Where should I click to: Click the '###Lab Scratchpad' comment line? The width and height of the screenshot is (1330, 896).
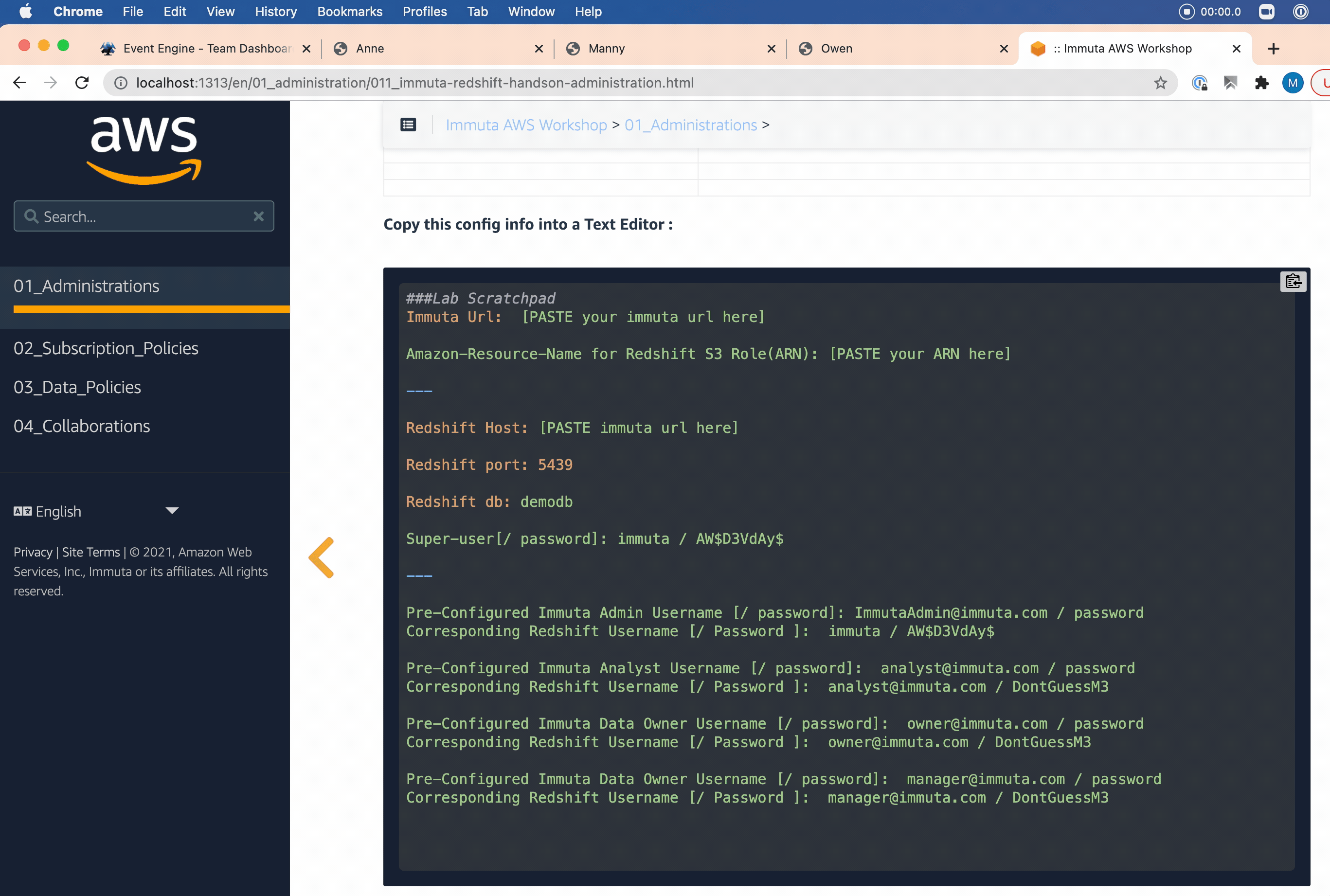click(481, 298)
